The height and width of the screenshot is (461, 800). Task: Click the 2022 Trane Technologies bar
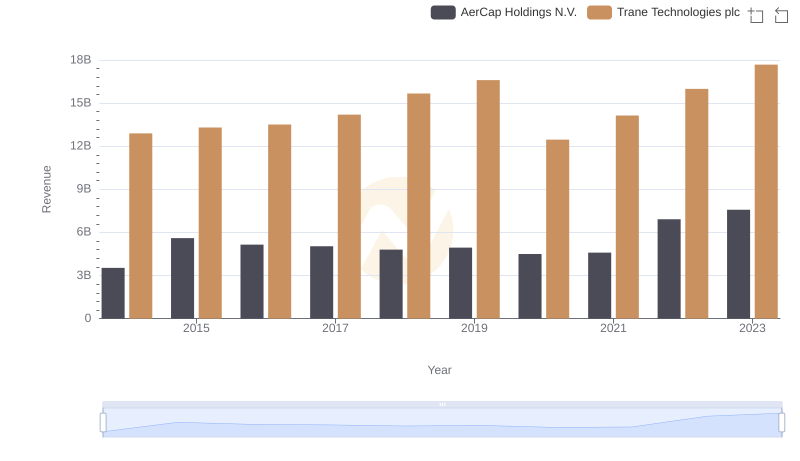tap(697, 203)
